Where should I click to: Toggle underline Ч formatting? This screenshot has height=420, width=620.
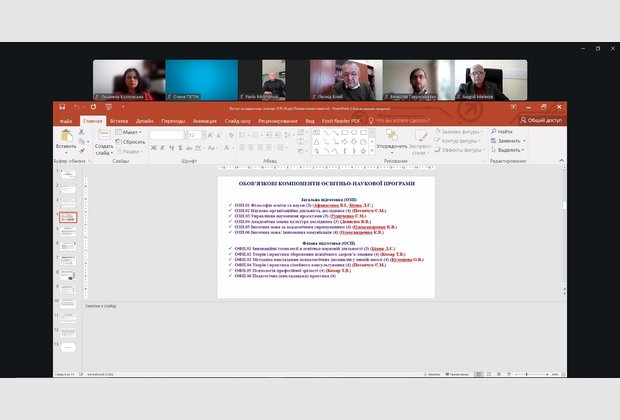coord(170,145)
